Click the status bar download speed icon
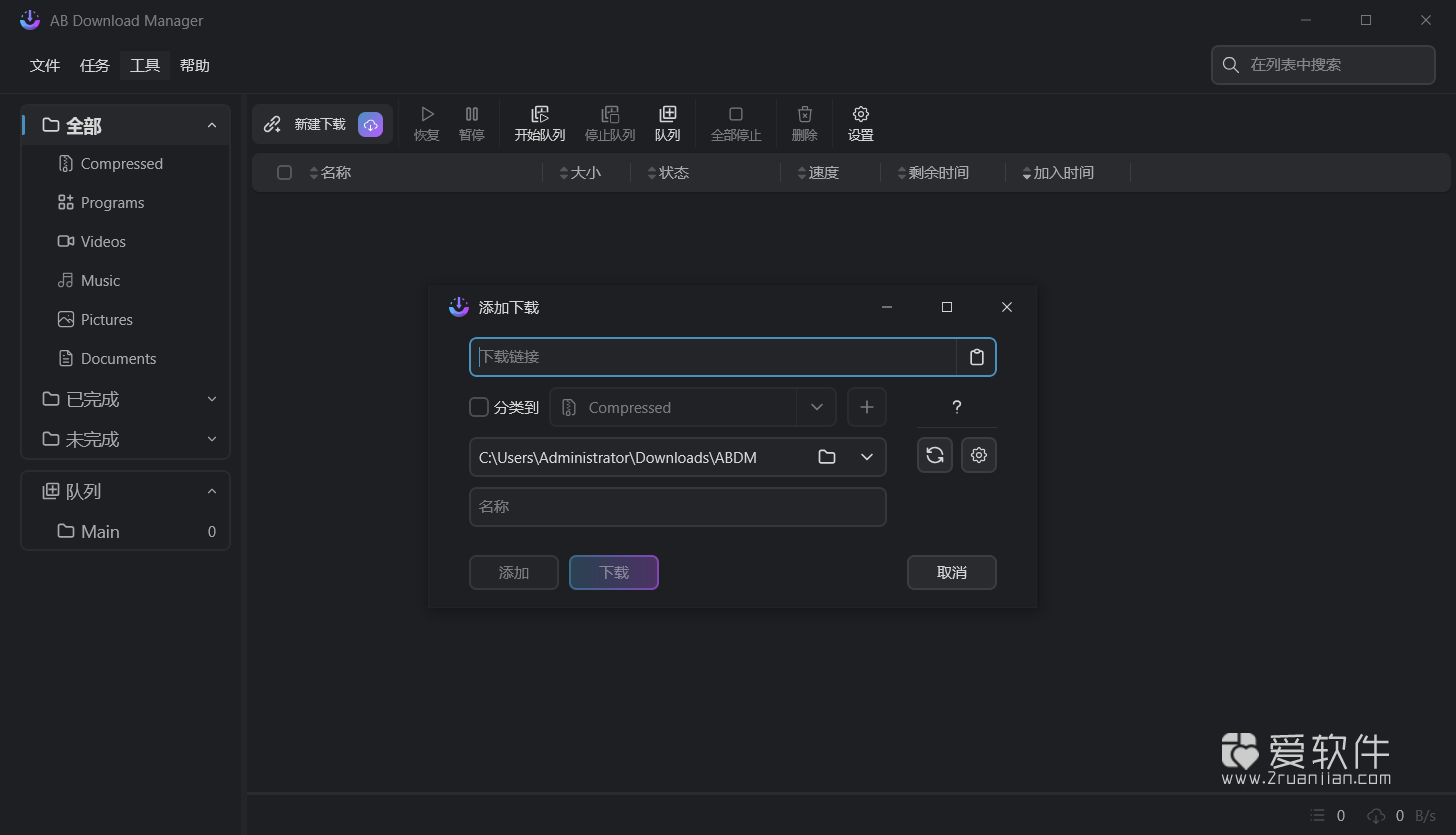 coord(1377,815)
